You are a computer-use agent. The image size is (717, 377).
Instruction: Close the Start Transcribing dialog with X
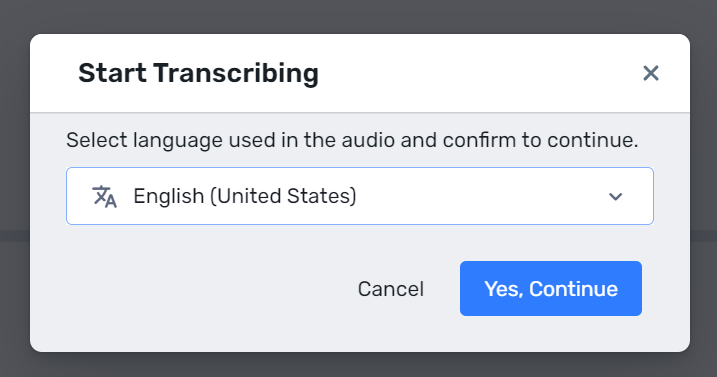click(651, 73)
